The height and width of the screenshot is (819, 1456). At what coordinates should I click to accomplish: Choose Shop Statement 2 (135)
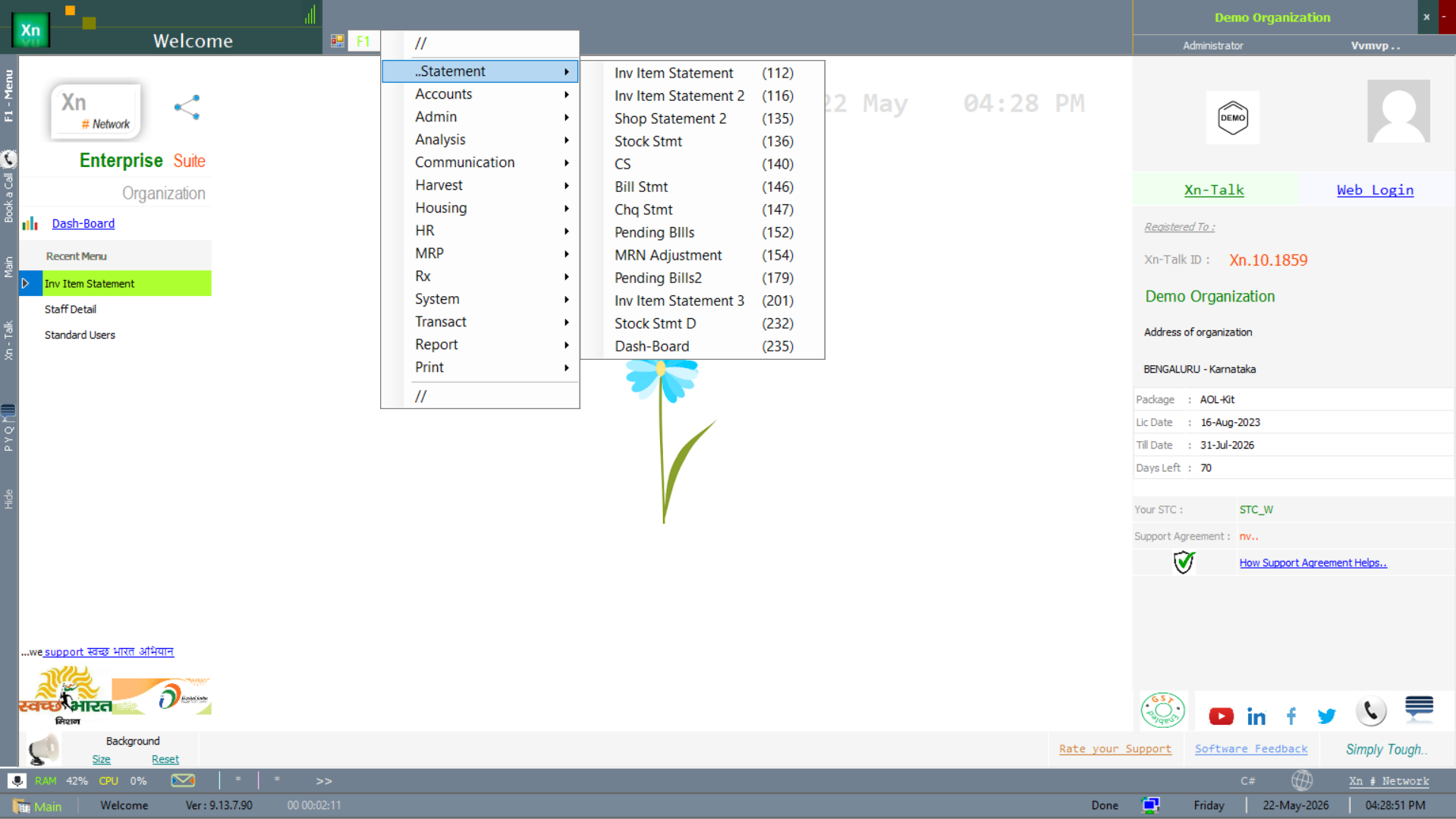[703, 118]
